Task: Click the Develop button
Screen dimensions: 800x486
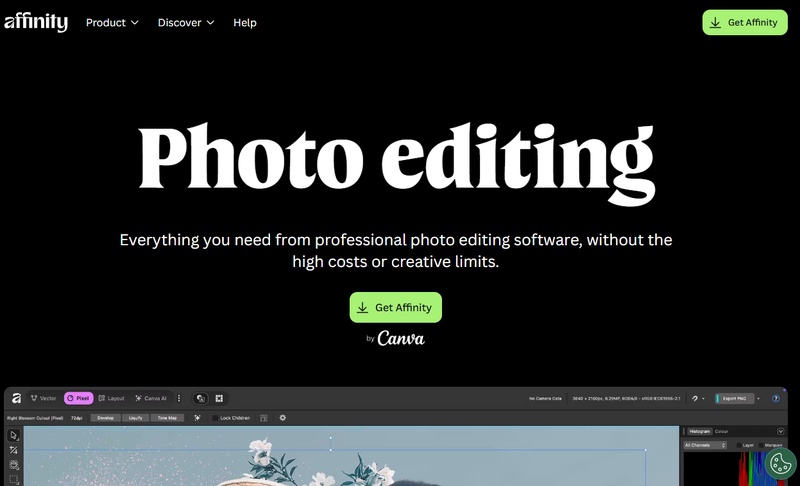Action: (106, 418)
